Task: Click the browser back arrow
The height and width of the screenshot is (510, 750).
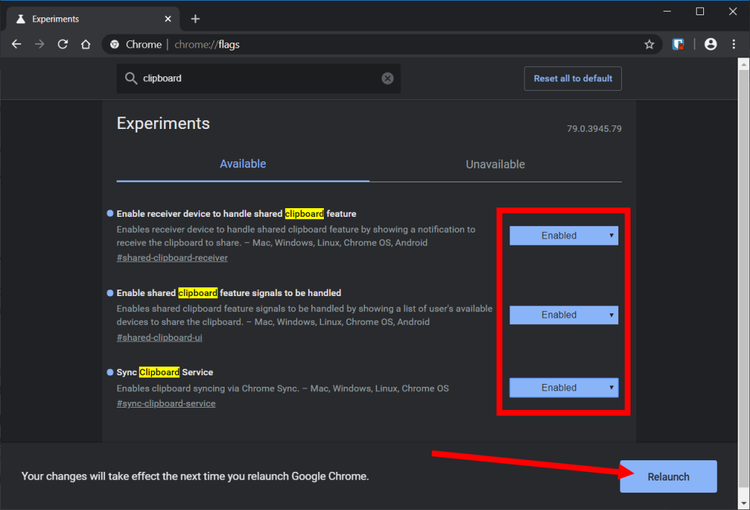Action: [x=16, y=44]
